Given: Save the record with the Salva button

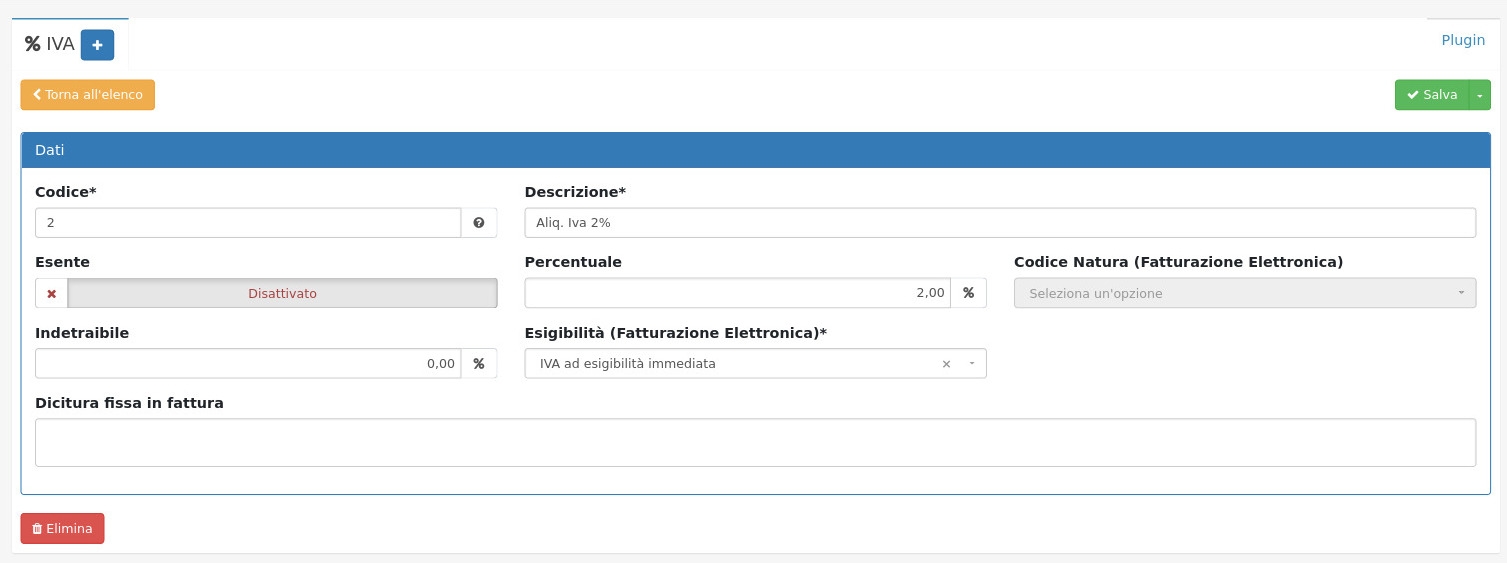Looking at the screenshot, I should click(x=1431, y=95).
